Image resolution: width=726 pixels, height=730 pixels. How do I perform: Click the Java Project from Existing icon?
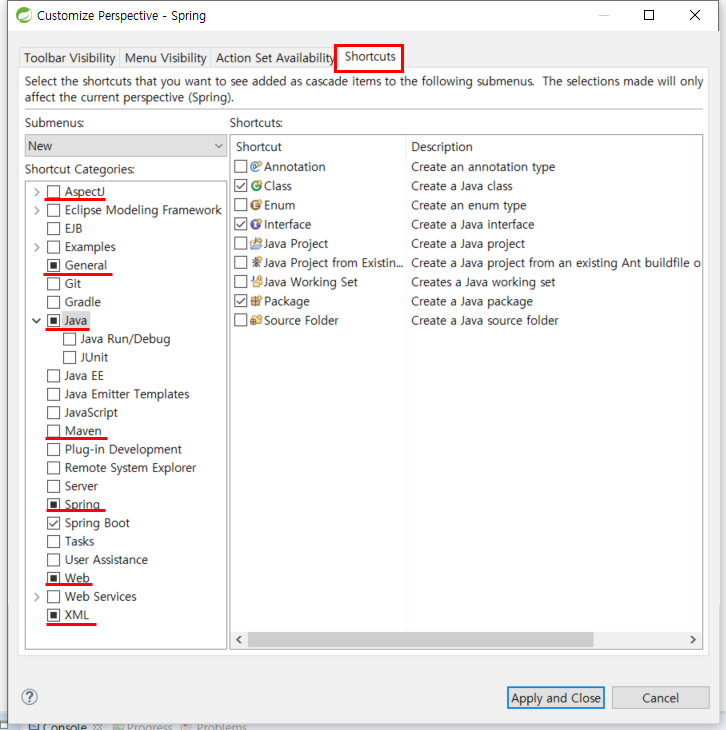(x=256, y=263)
